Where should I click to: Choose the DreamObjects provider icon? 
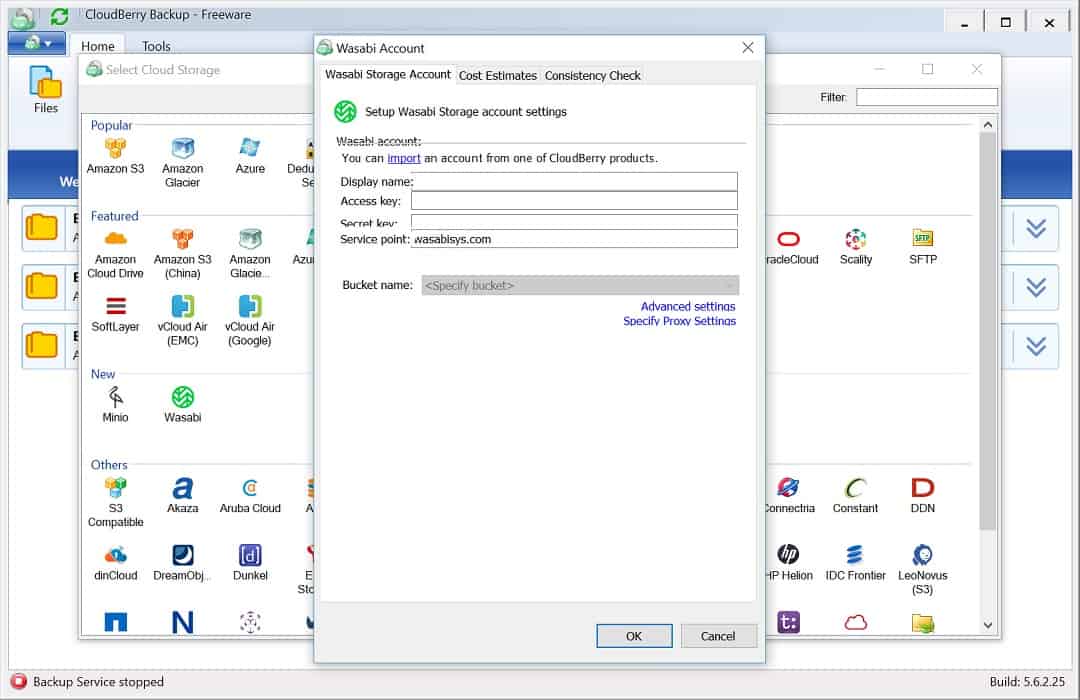tap(183, 563)
